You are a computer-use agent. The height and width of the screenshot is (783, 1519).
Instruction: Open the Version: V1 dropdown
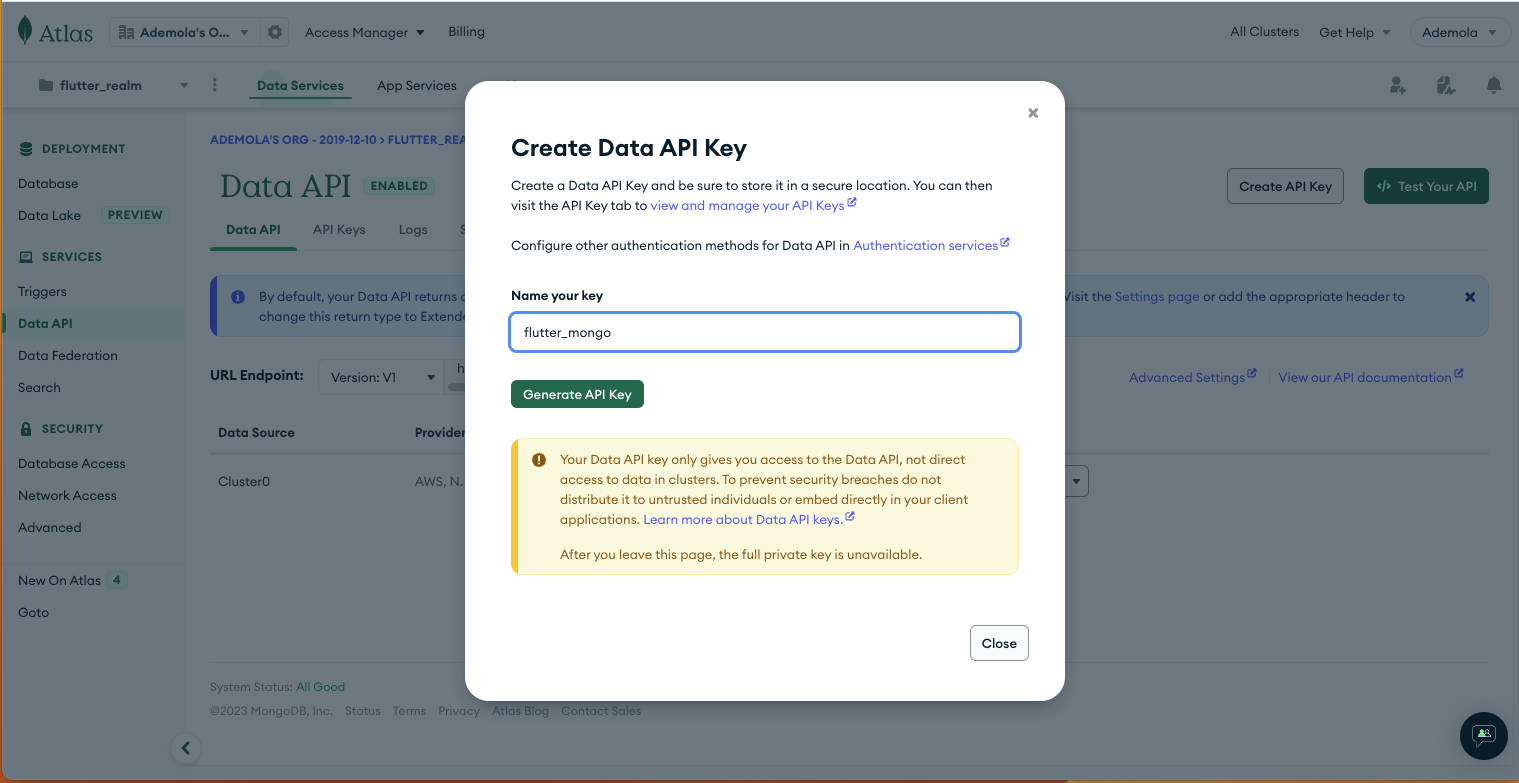pos(381,377)
